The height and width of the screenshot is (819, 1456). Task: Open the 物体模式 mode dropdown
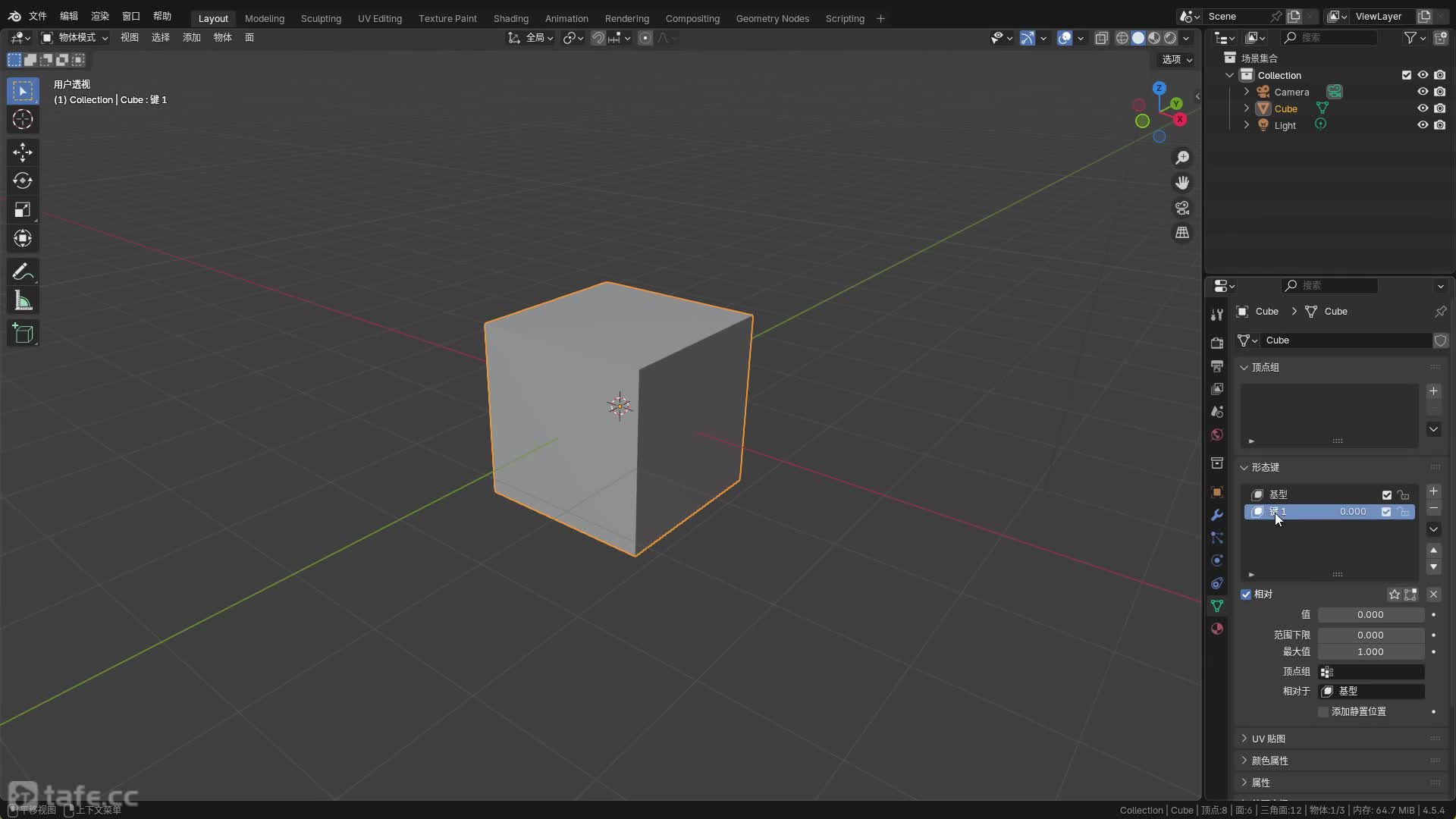(74, 38)
